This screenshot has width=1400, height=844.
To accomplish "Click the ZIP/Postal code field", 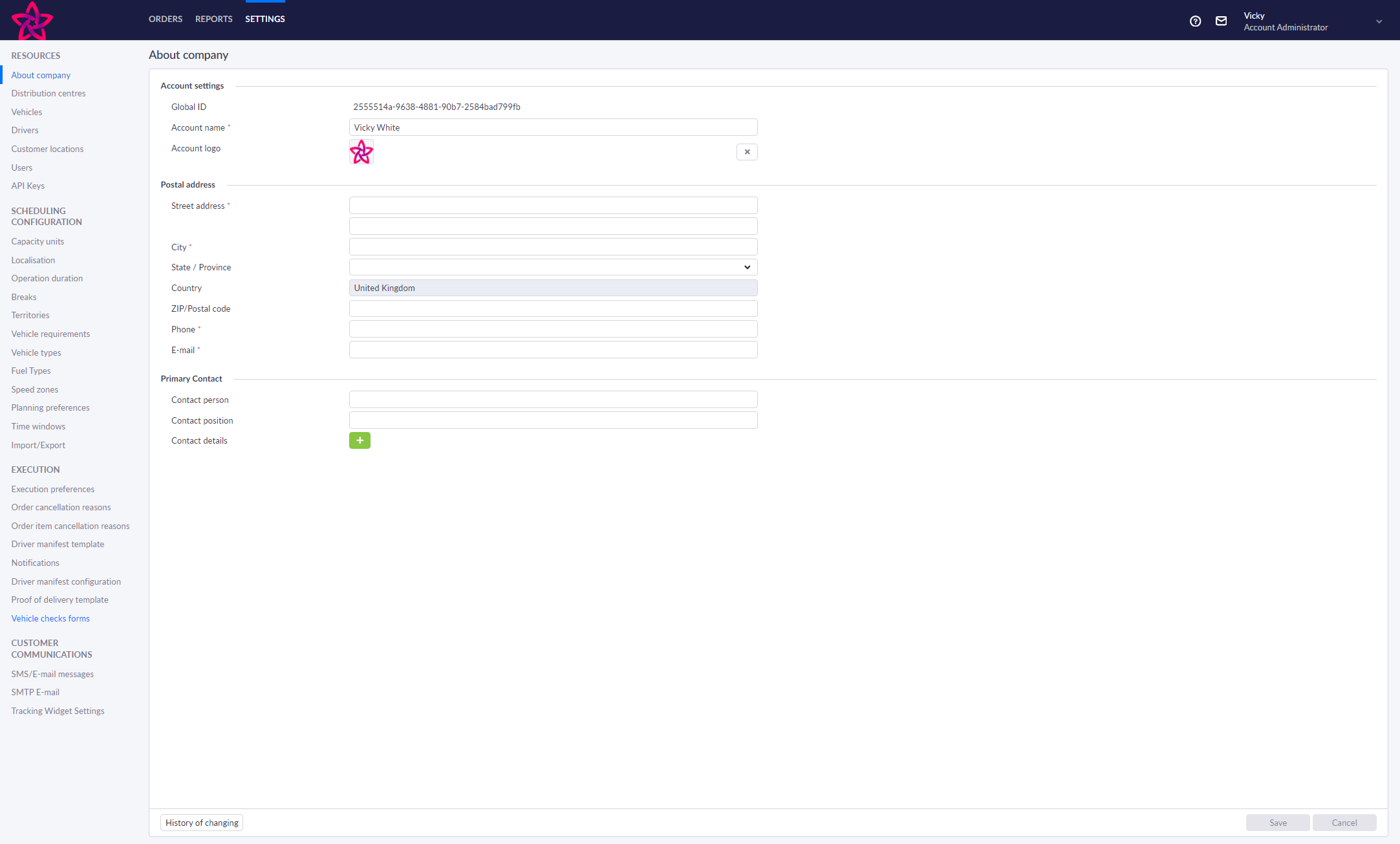I will 553,308.
